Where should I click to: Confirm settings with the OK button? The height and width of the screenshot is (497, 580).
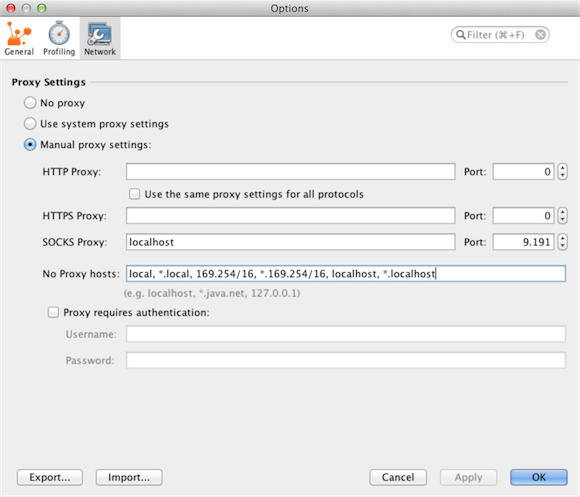tap(539, 477)
